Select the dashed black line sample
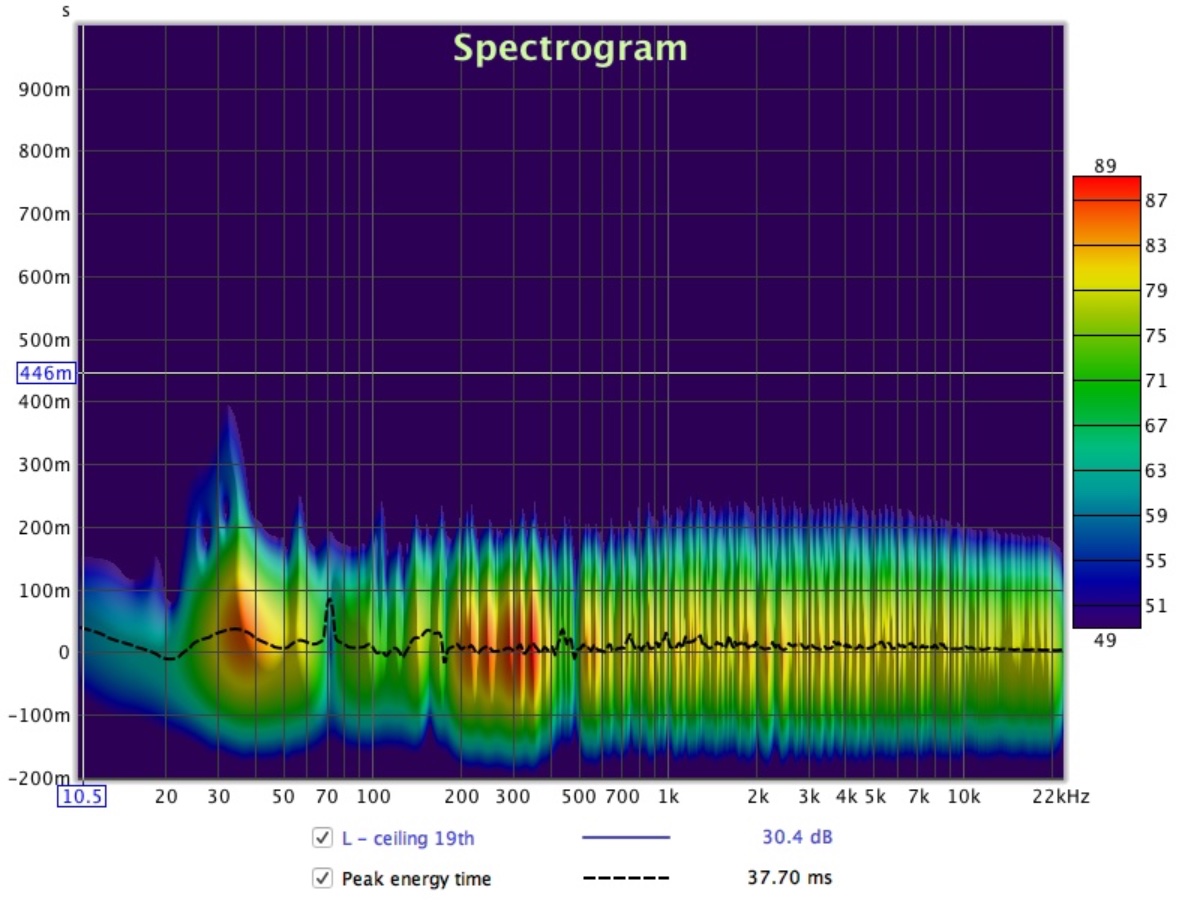This screenshot has width=1200, height=902. [x=625, y=879]
